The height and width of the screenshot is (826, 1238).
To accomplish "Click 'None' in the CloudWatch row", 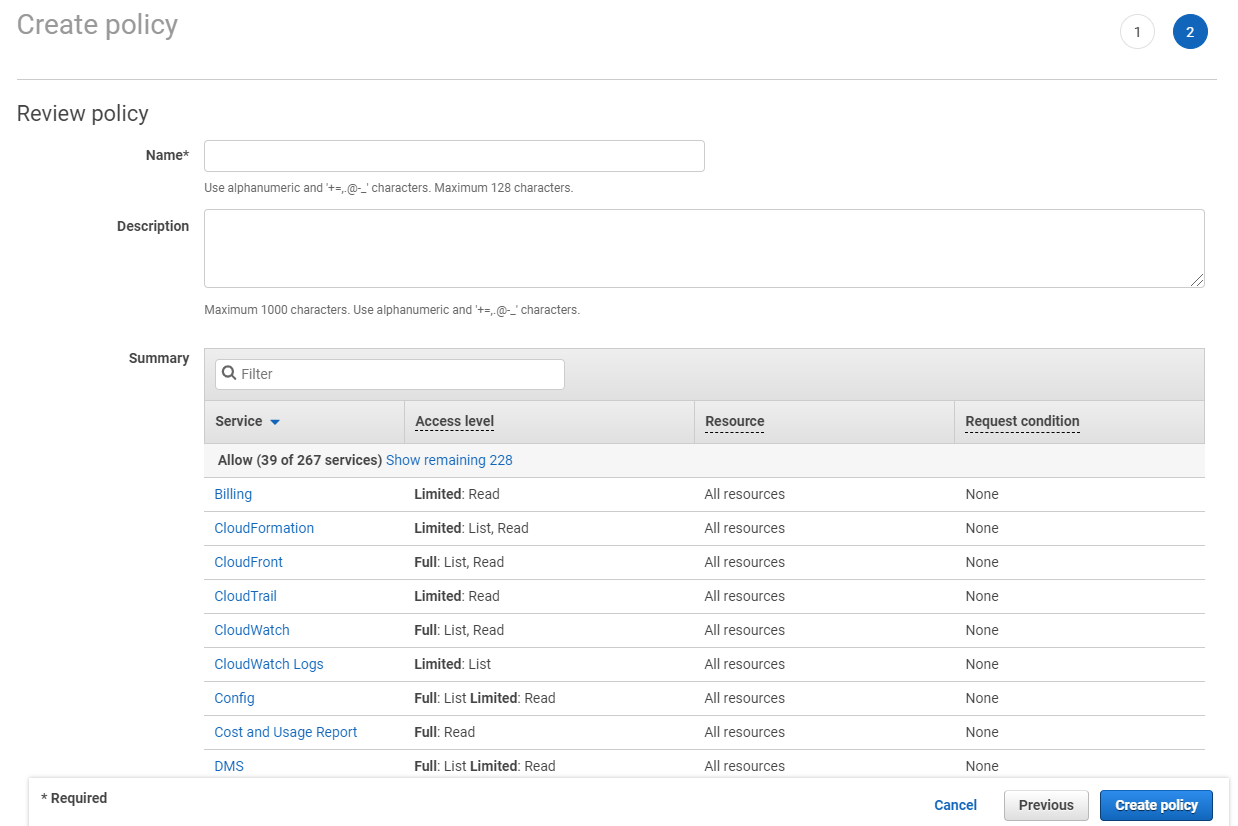I will coord(982,630).
